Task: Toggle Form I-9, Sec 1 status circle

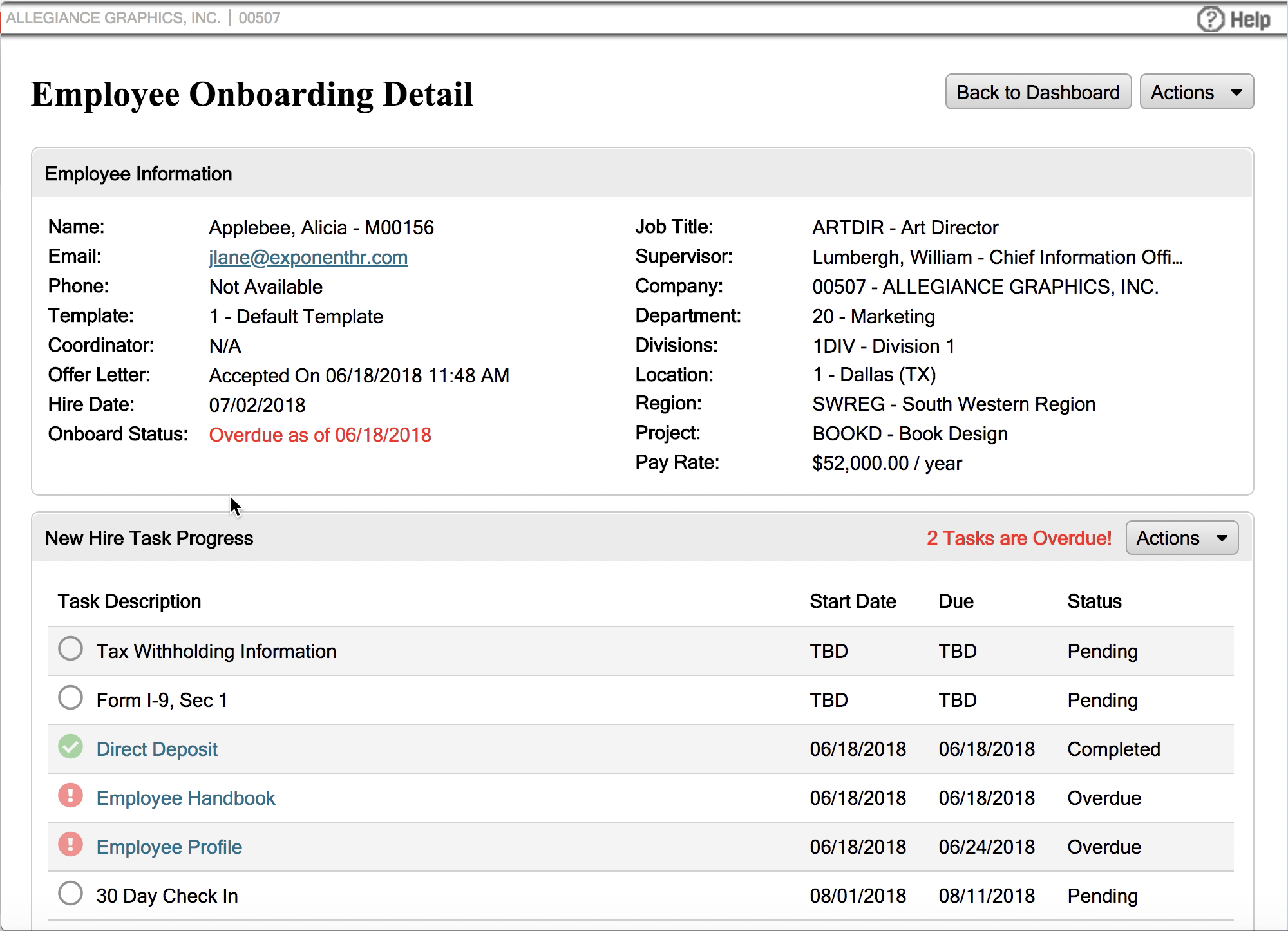Action: point(70,698)
